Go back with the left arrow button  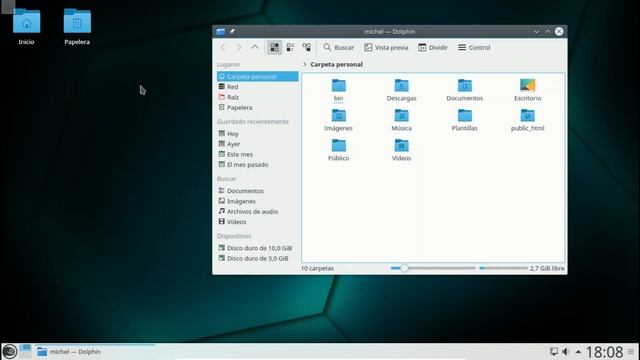pyautogui.click(x=223, y=47)
